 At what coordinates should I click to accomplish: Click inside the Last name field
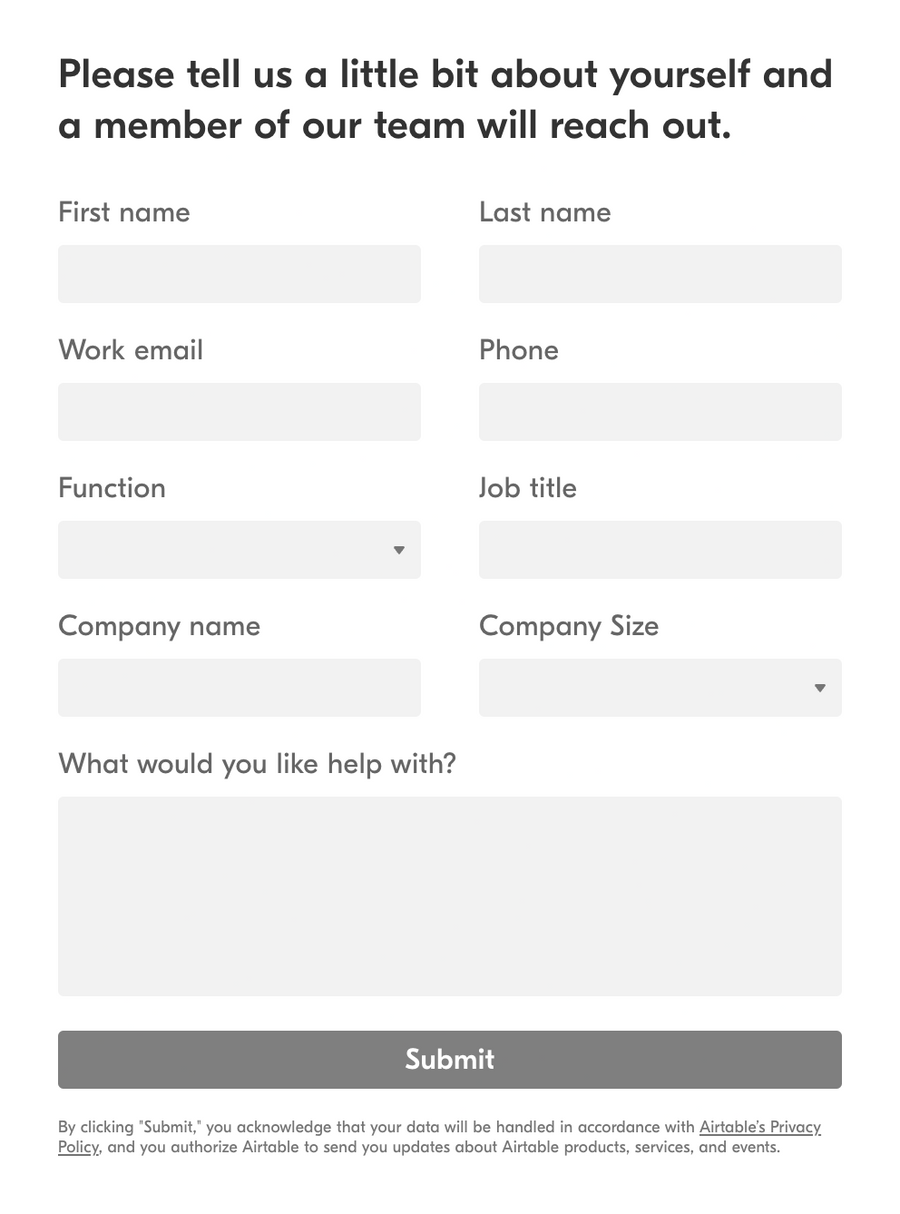point(660,274)
